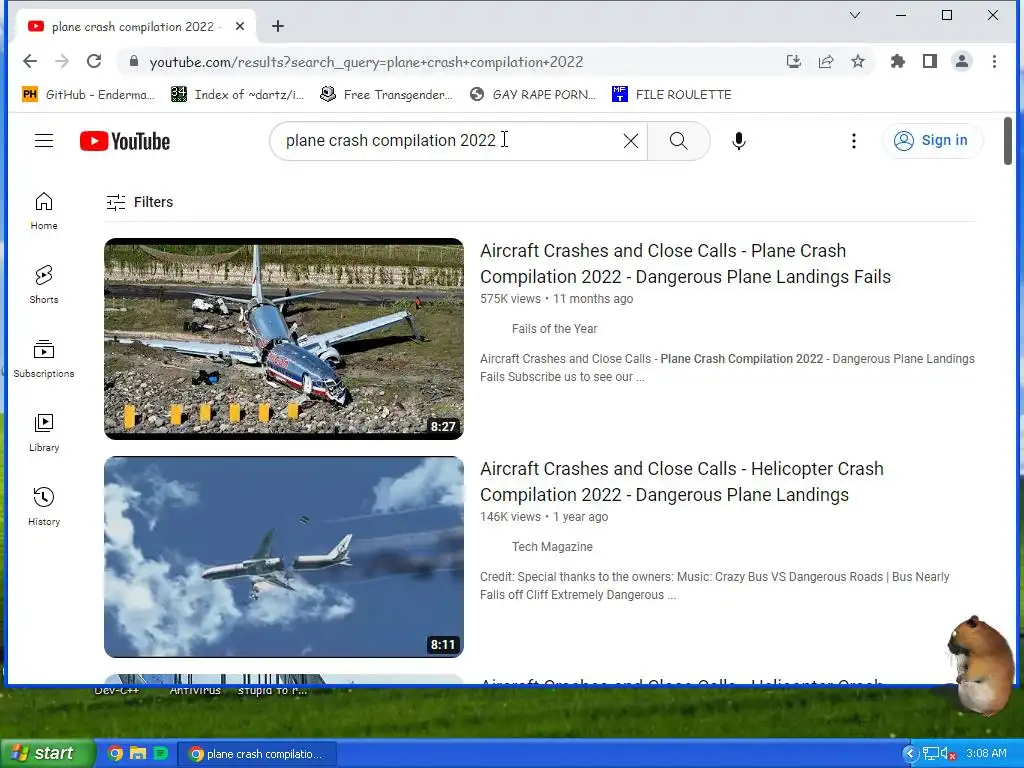Play the 8:11 mid-air planes thumbnail
This screenshot has height=768, width=1024.
(x=284, y=557)
